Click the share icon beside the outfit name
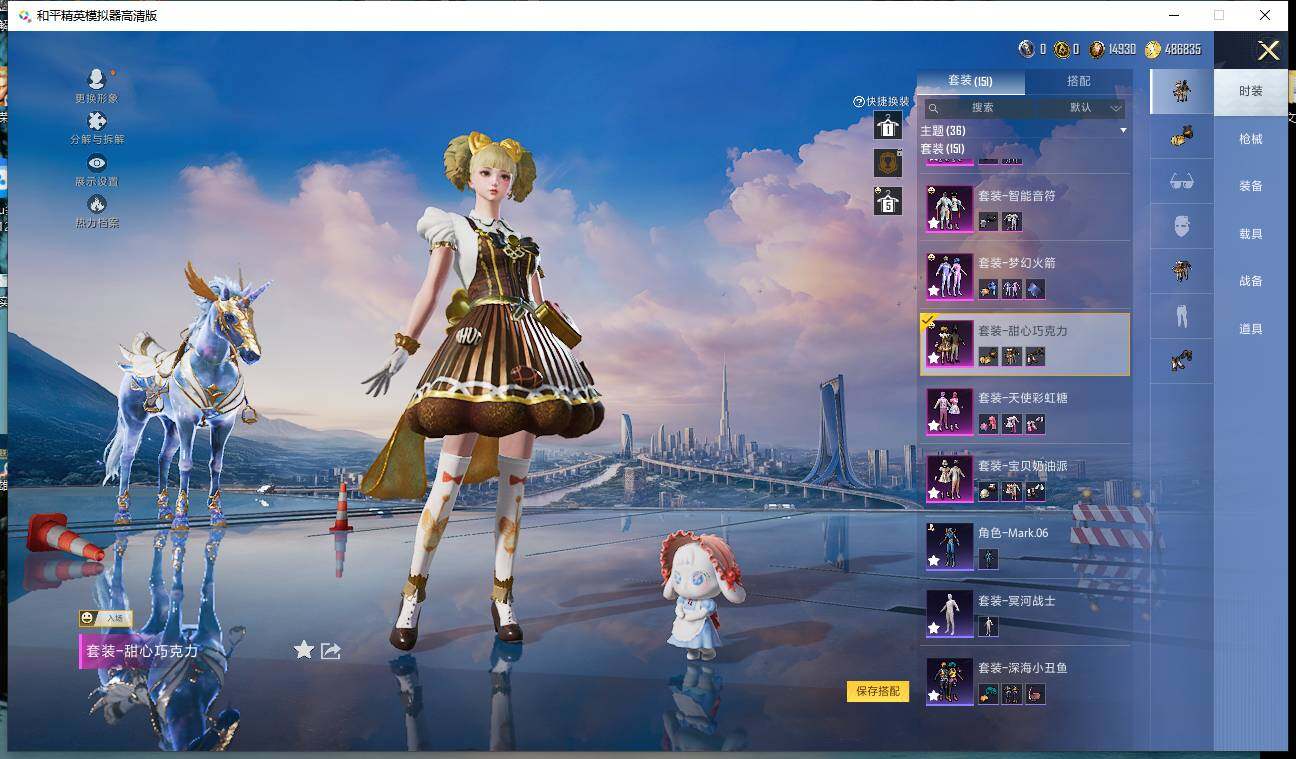Screen dimensions: 1296x759 point(331,651)
